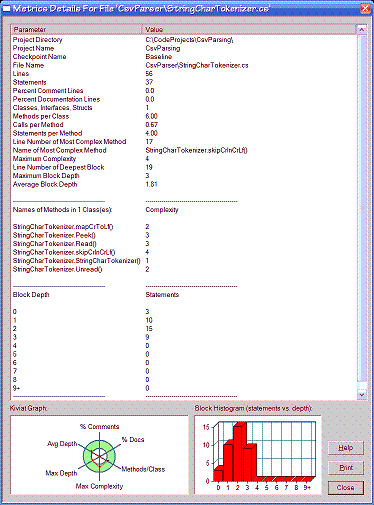Viewport: 374px width, 505px height.
Task: Select the StringCharTokenizer.Unread() method row
Action: pyautogui.click(x=184, y=269)
